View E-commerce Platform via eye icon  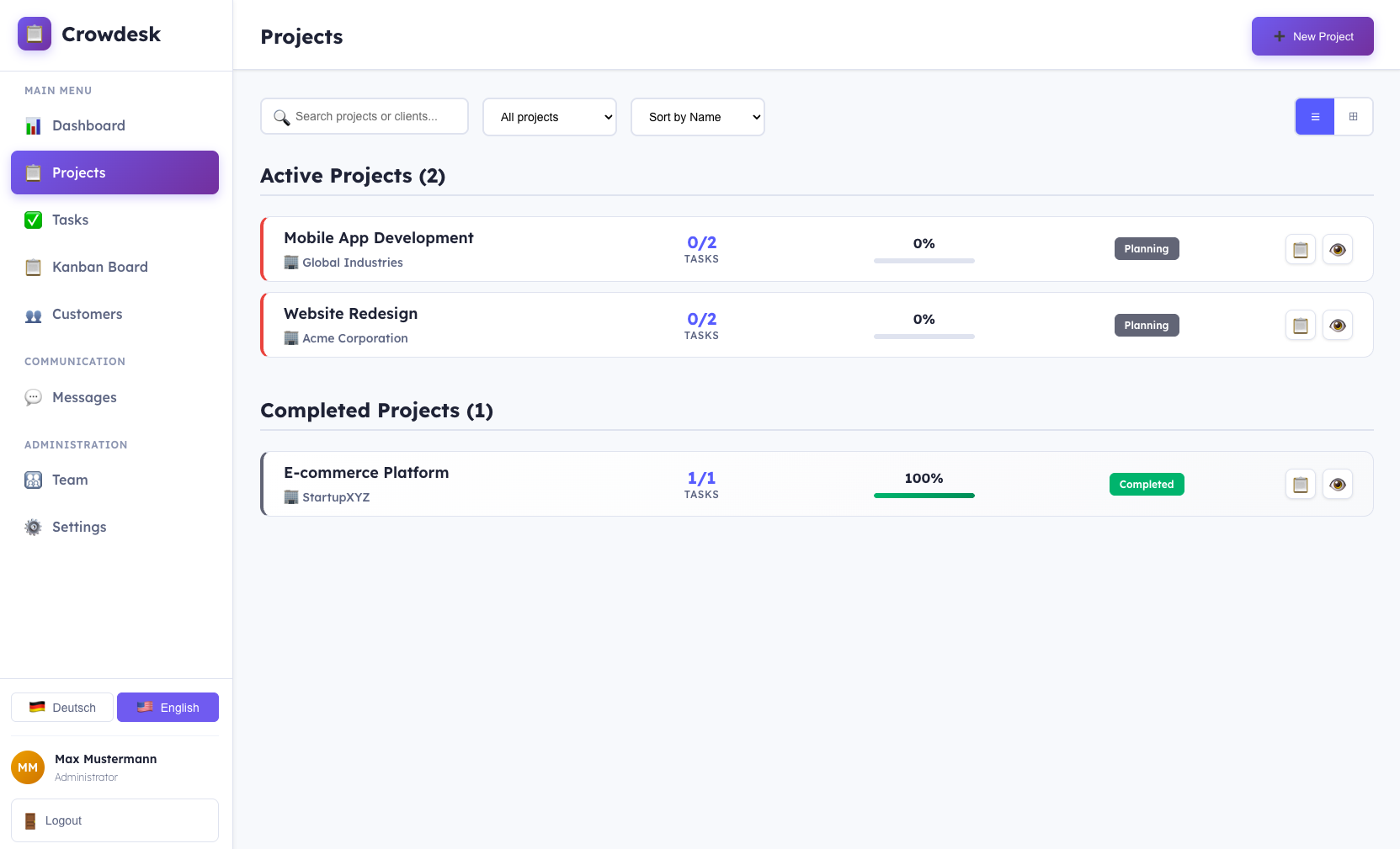1338,484
